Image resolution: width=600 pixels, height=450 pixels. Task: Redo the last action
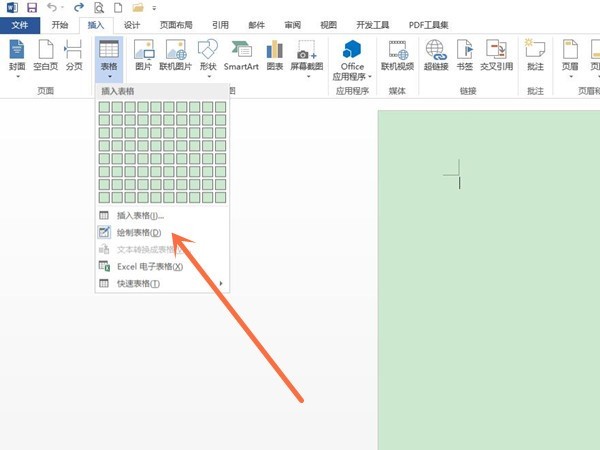pos(78,7)
